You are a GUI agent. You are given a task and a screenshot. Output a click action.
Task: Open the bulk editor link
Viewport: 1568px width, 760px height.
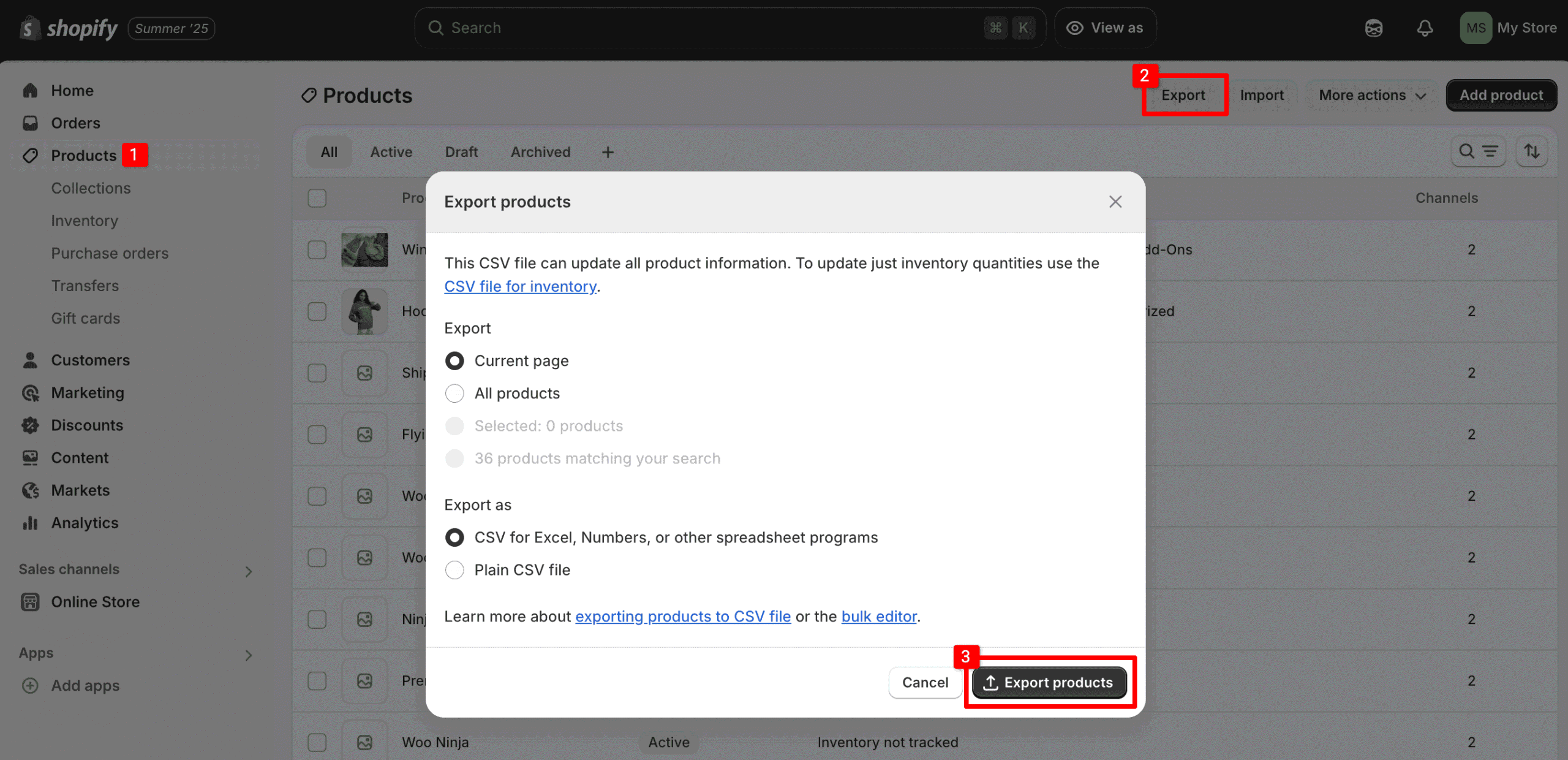coord(879,617)
